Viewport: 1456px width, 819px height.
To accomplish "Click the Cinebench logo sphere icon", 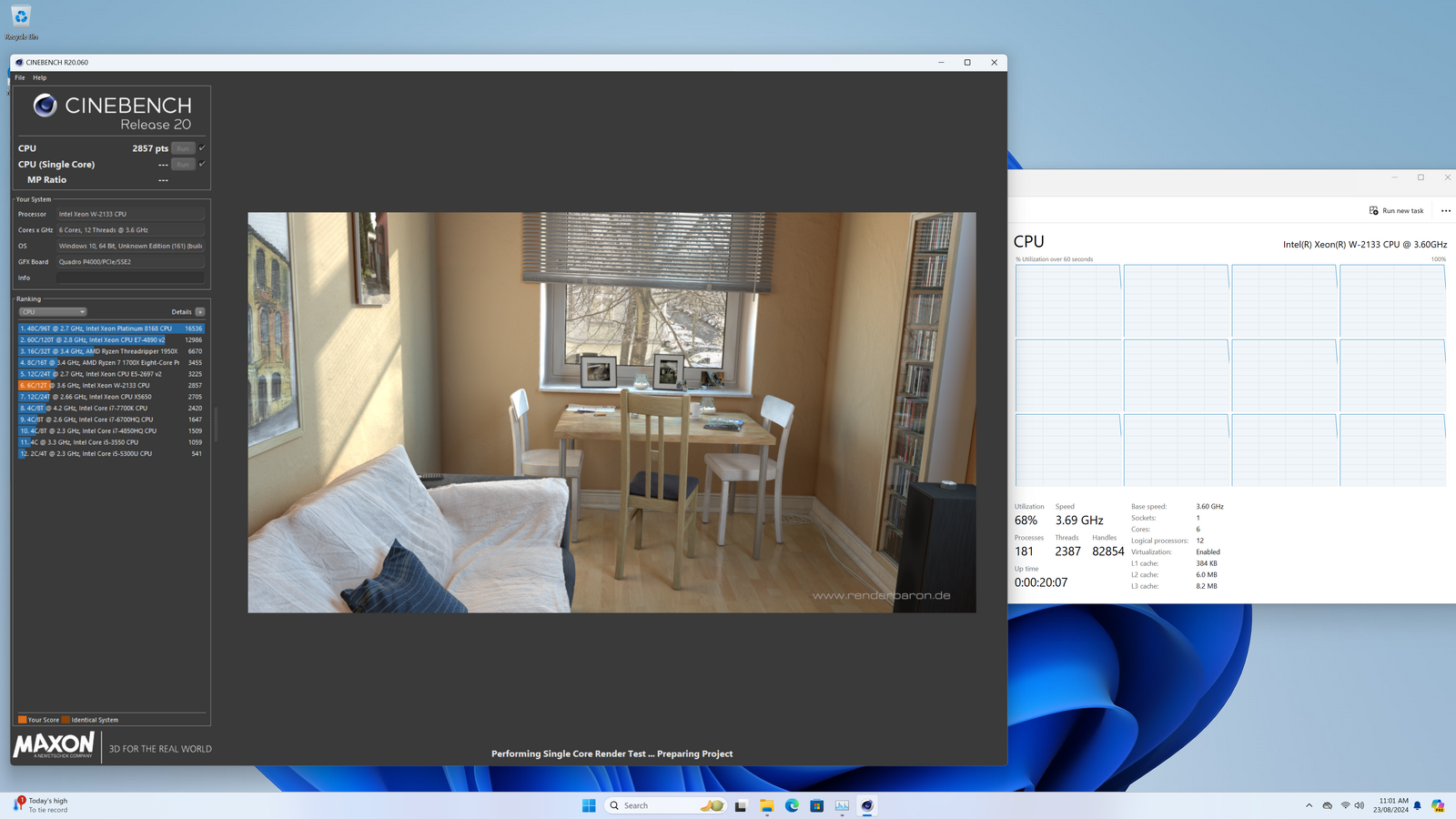I will pyautogui.click(x=45, y=106).
